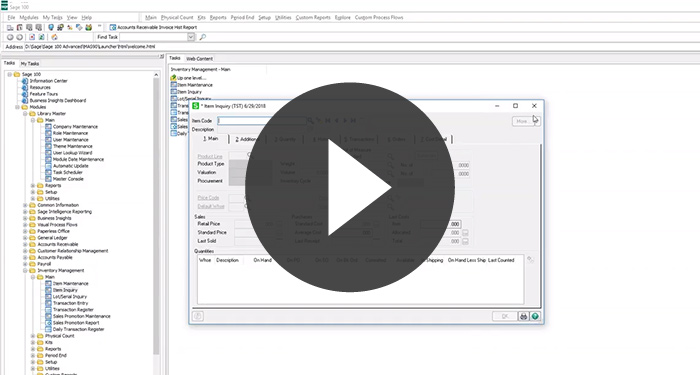Play the video with the large play button
This screenshot has height=375, width=700.
point(350,187)
